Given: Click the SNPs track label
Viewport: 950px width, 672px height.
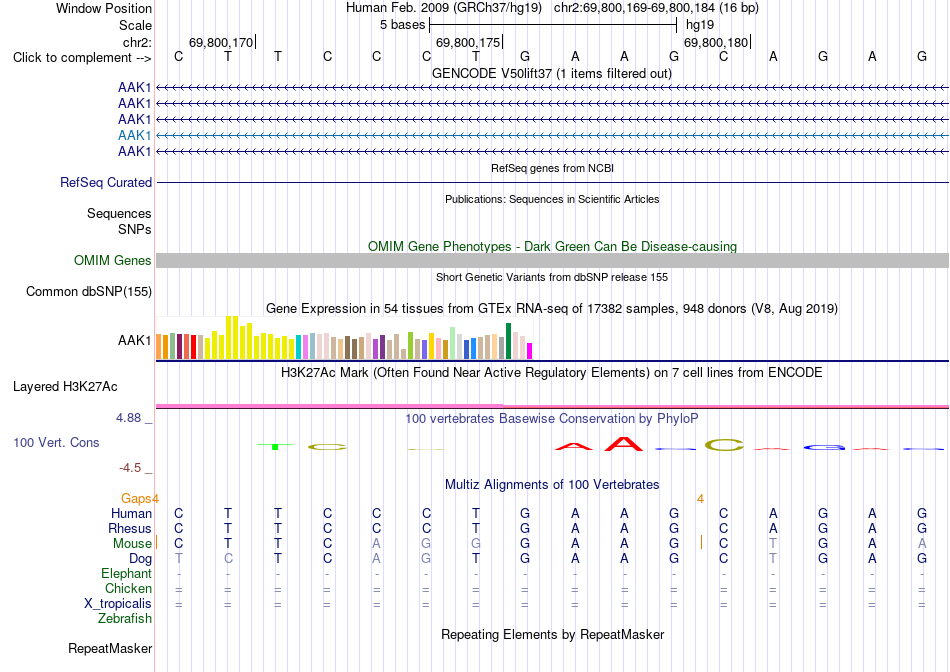Looking at the screenshot, I should [135, 229].
